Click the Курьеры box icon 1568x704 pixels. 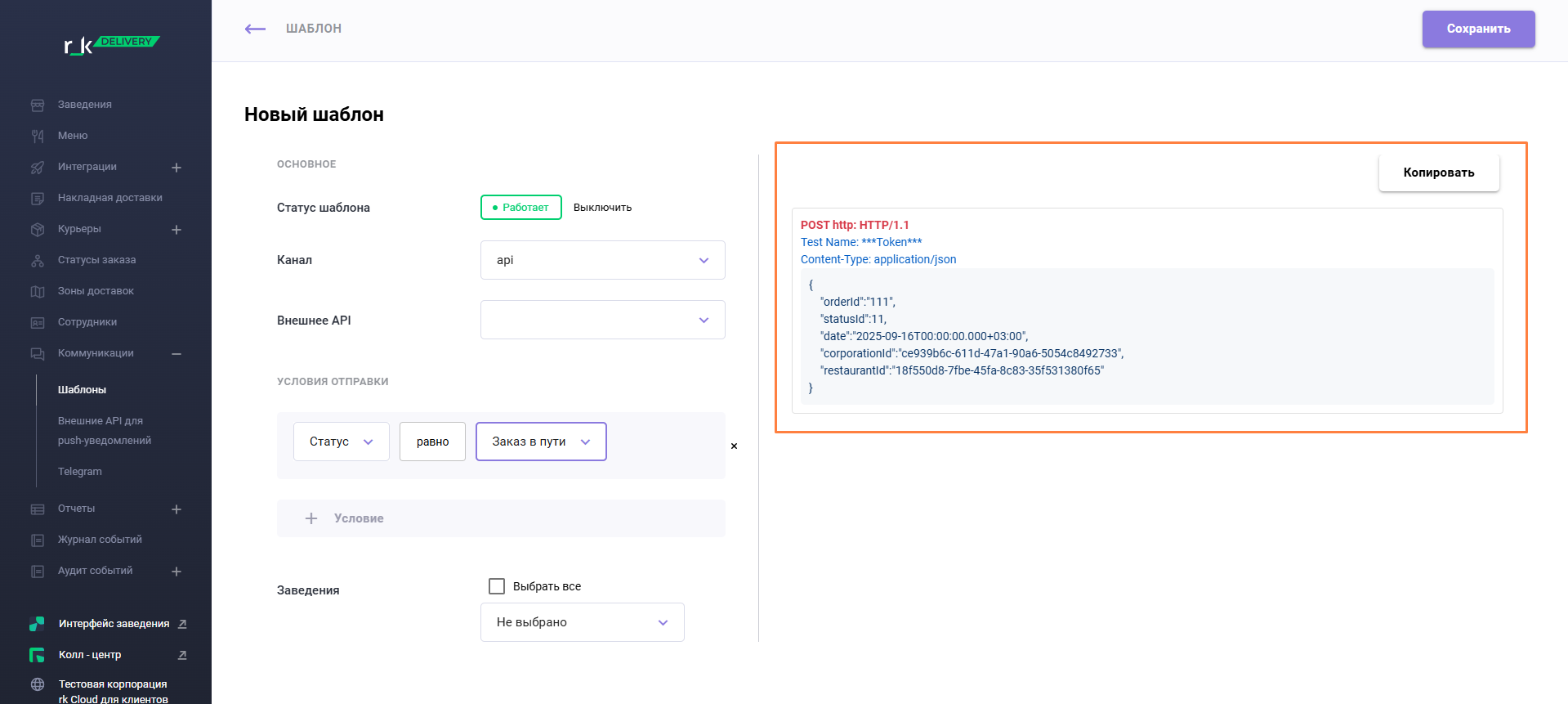pyautogui.click(x=38, y=229)
